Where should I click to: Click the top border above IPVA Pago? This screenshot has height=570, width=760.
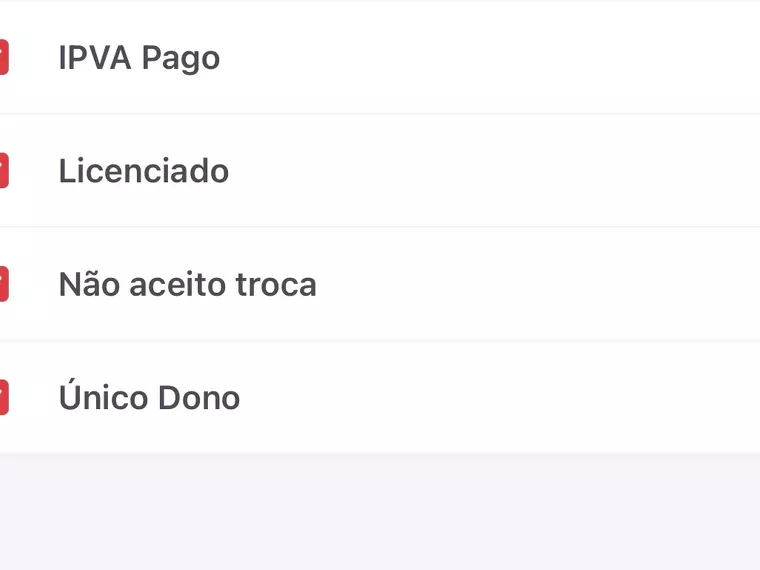click(380, 1)
